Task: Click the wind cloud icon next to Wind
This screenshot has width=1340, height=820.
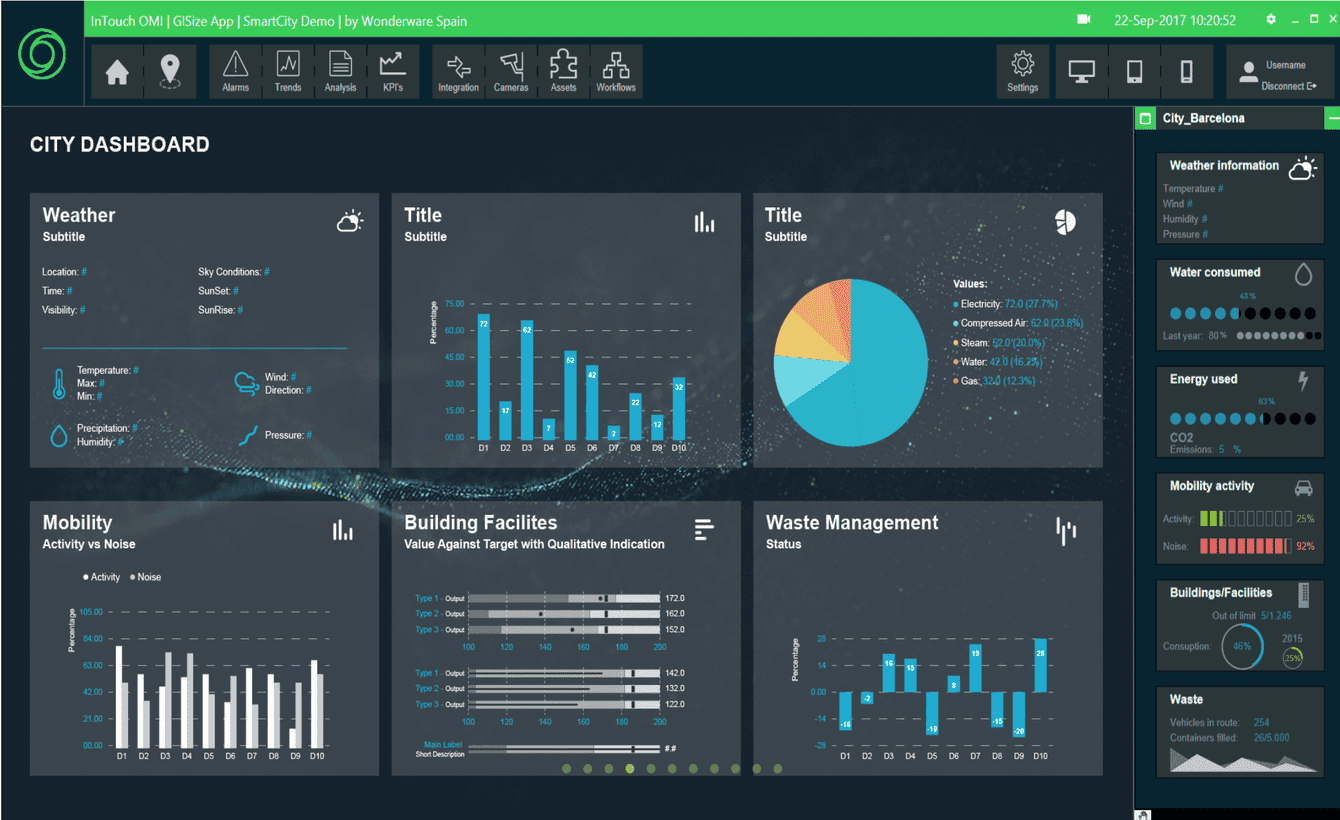Action: click(246, 383)
